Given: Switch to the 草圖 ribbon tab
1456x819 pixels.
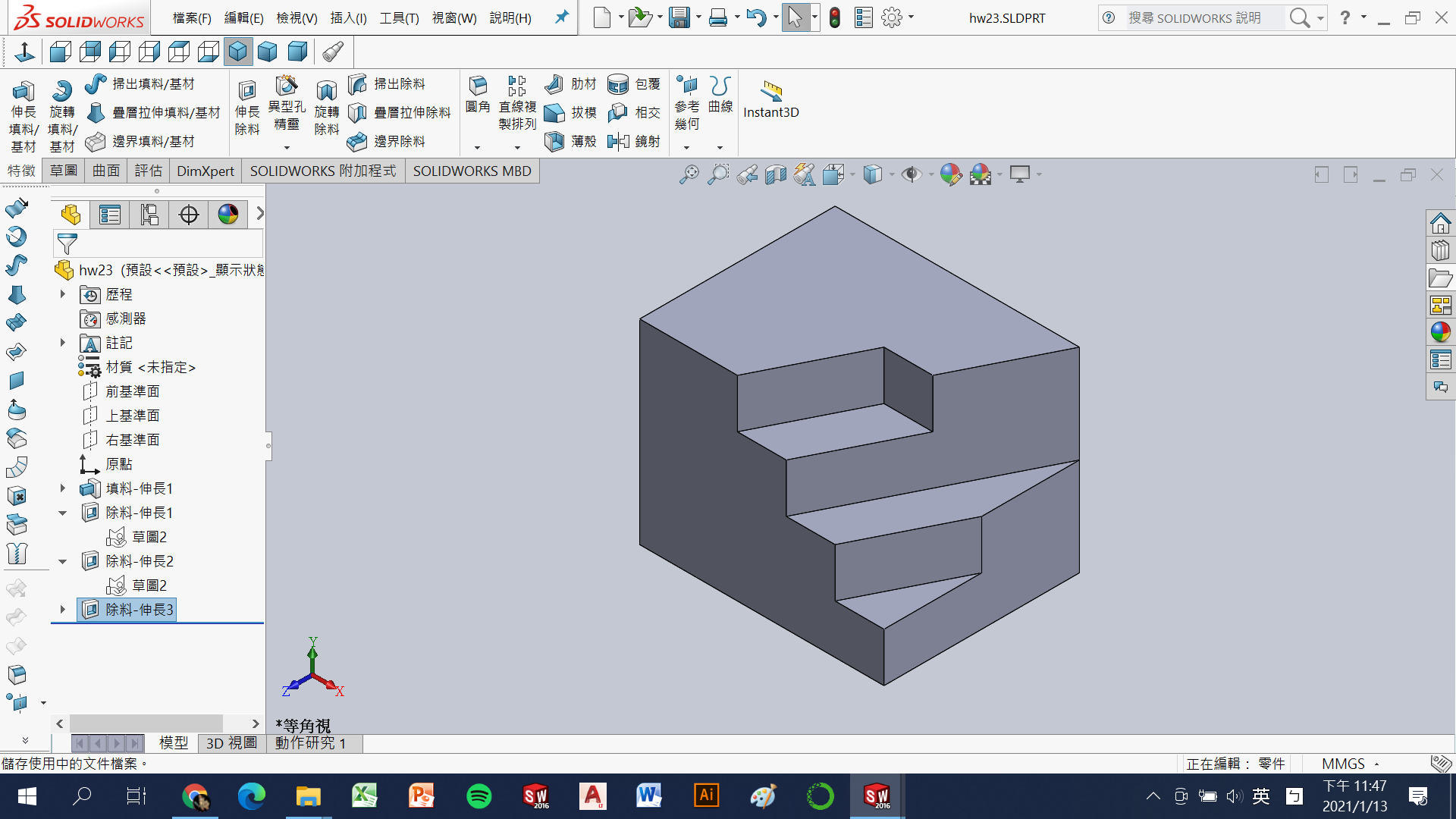Looking at the screenshot, I should 64,171.
